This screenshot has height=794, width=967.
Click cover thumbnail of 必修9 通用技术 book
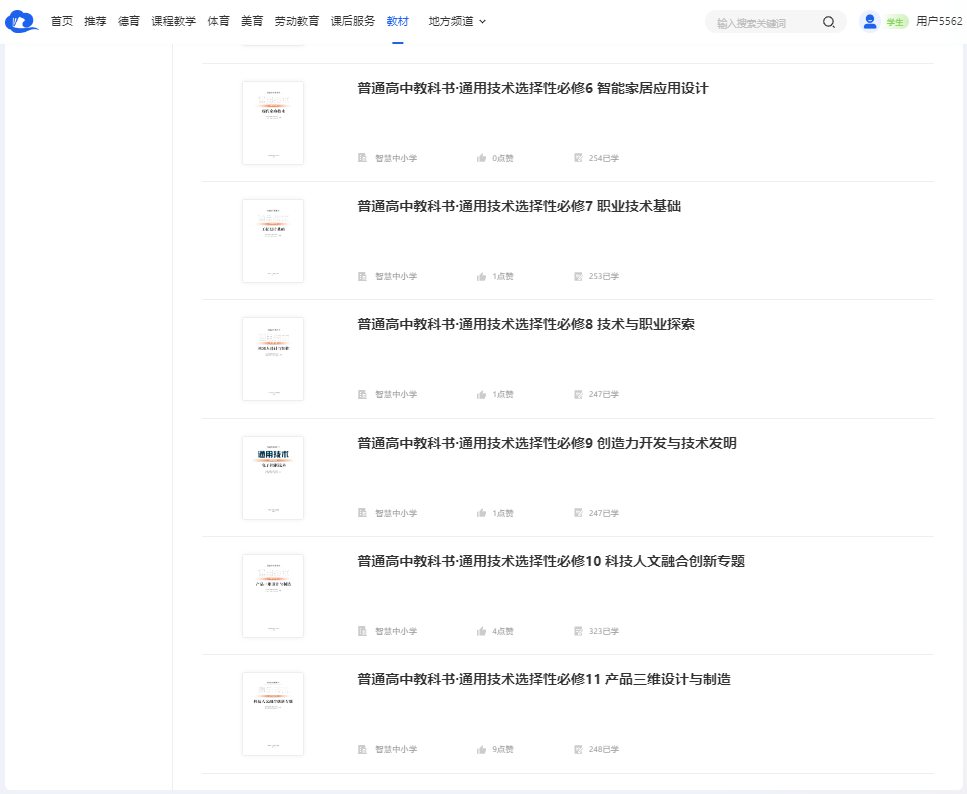tap(272, 478)
